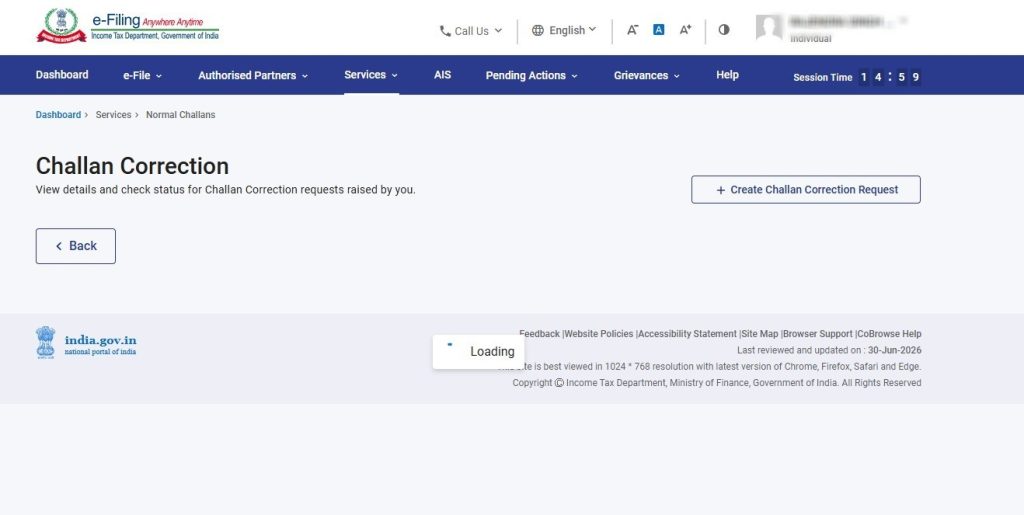The width and height of the screenshot is (1024, 515).
Task: Increase font size with A+ icon
Action: (685, 30)
